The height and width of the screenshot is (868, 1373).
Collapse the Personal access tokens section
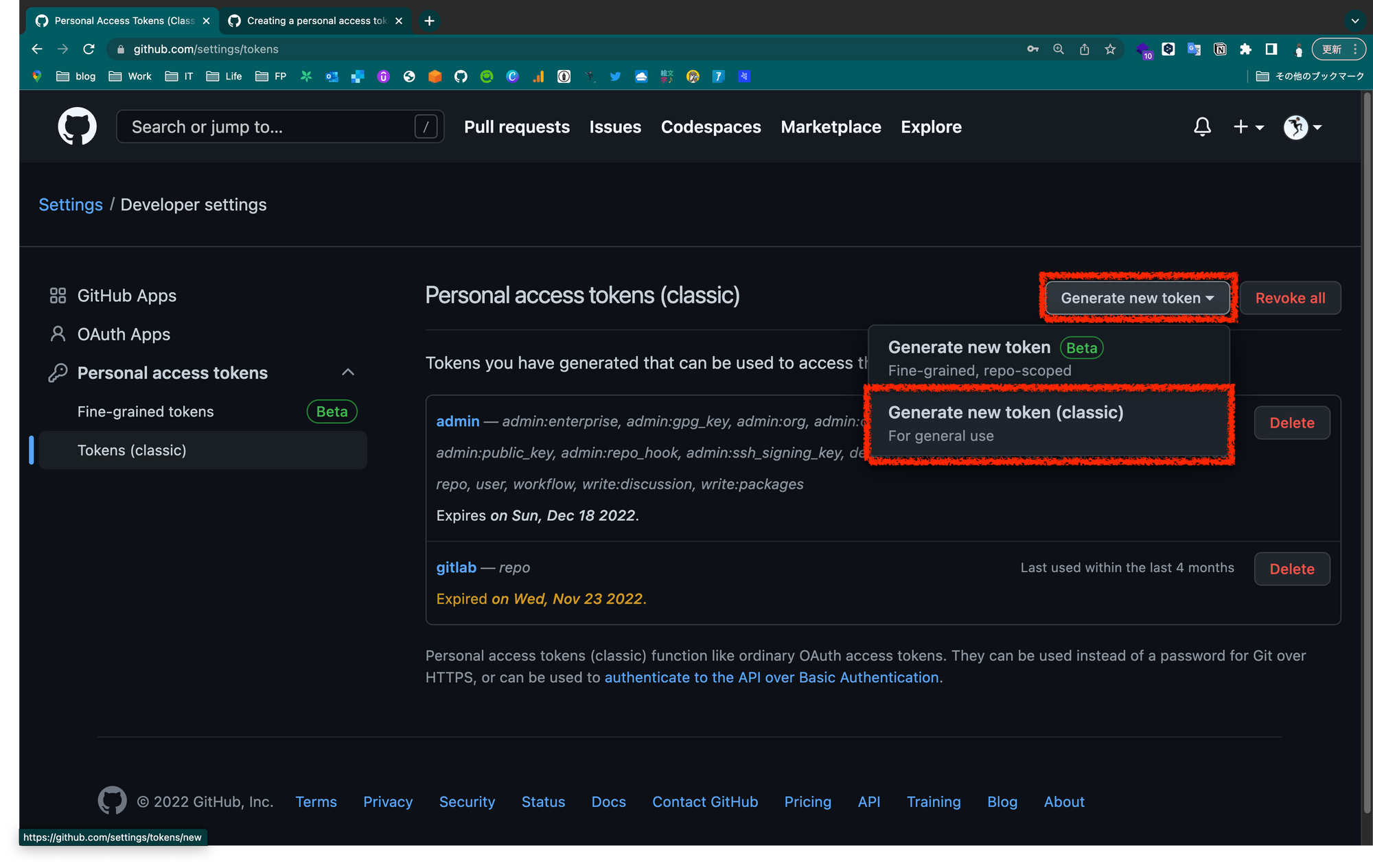click(x=348, y=373)
